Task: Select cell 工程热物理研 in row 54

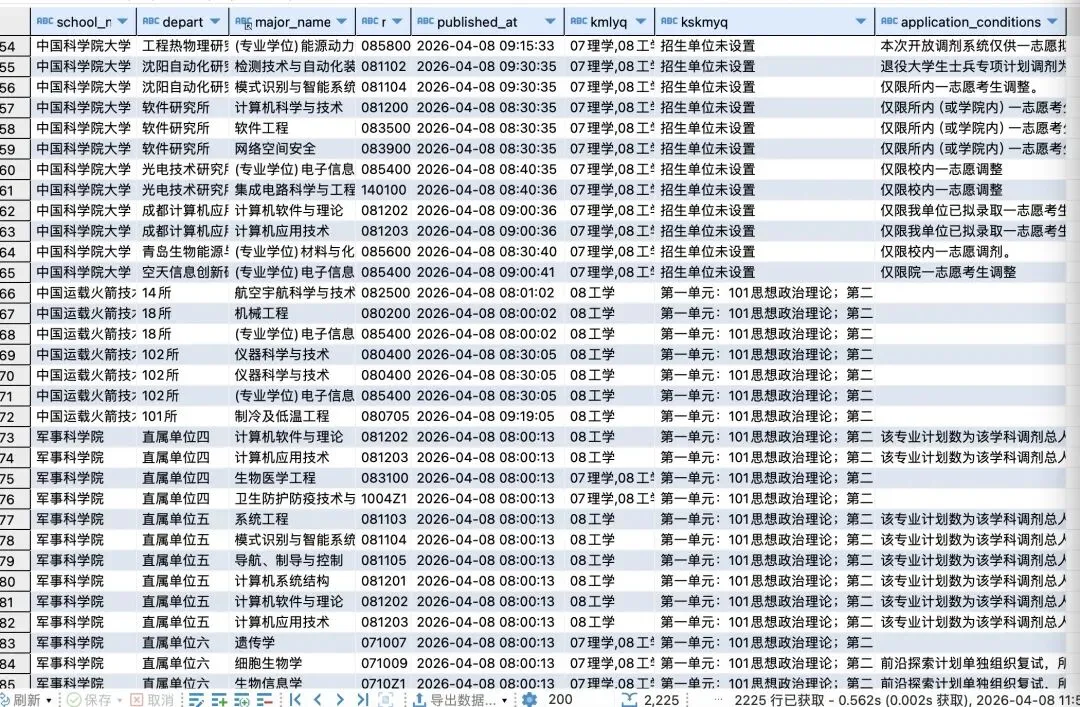Action: point(183,45)
